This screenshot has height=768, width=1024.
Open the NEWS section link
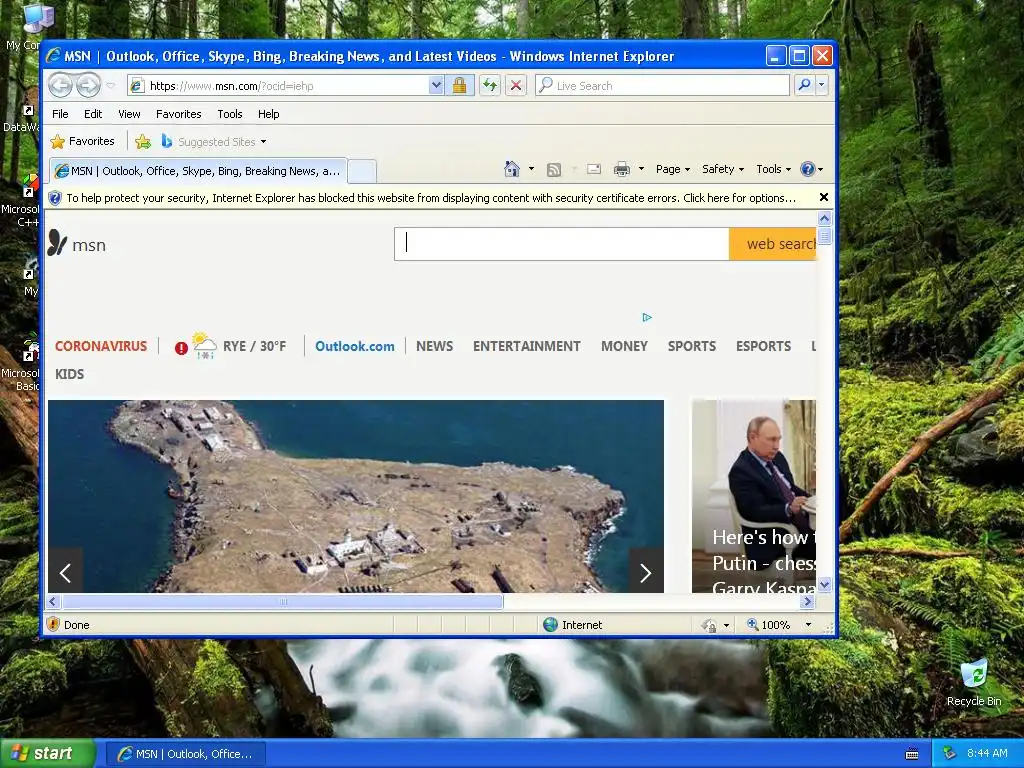(x=434, y=346)
